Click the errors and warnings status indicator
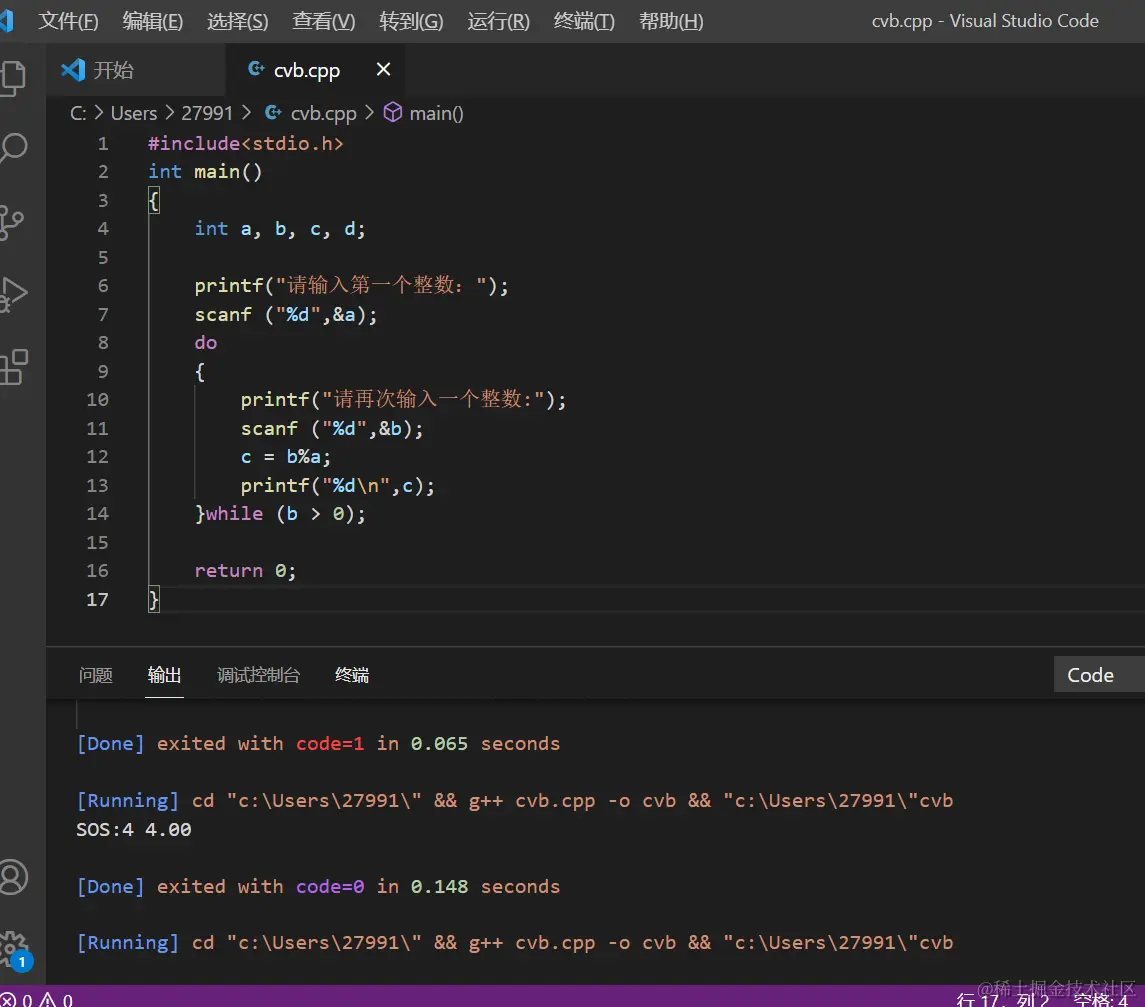The image size is (1145, 1007). click(35, 999)
